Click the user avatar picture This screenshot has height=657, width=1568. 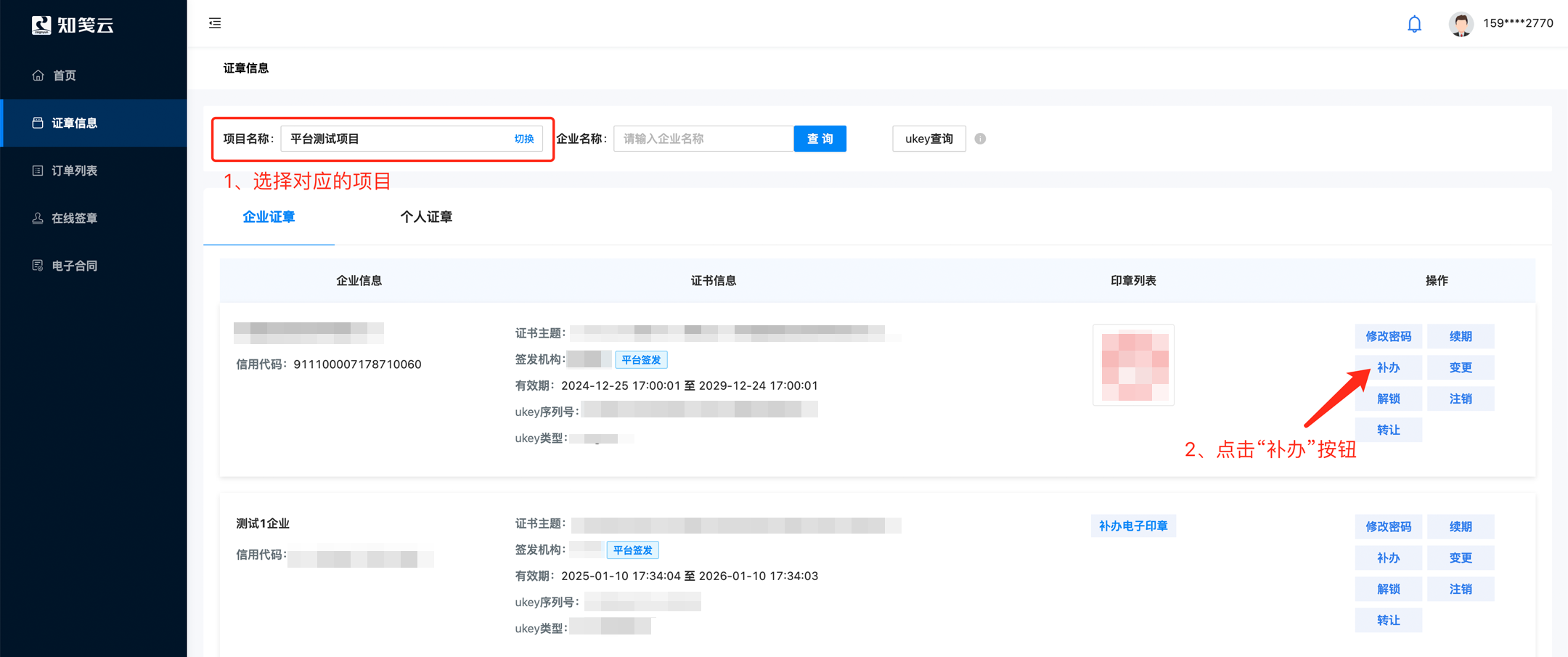pos(1461,24)
